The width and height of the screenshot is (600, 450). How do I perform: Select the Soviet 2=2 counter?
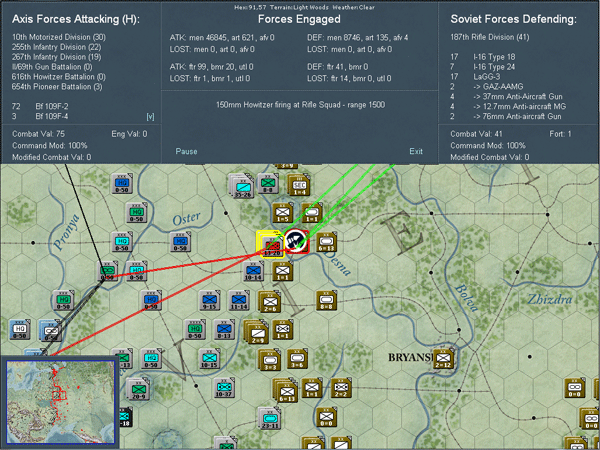coord(341,388)
